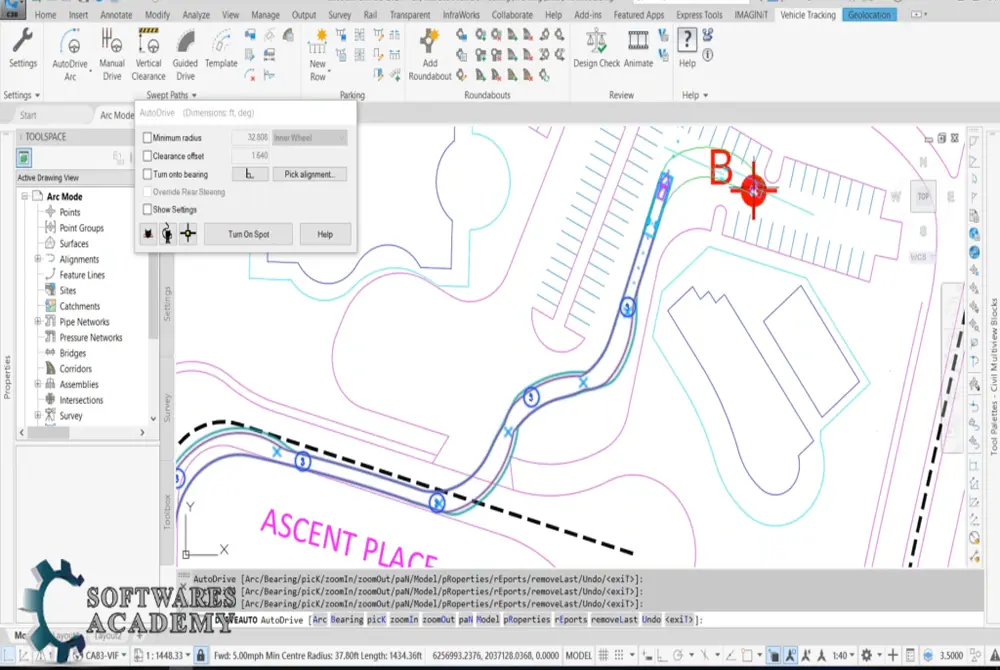Click the bug icon in AutoDrive dialog
This screenshot has height=670, width=1000.
point(148,234)
